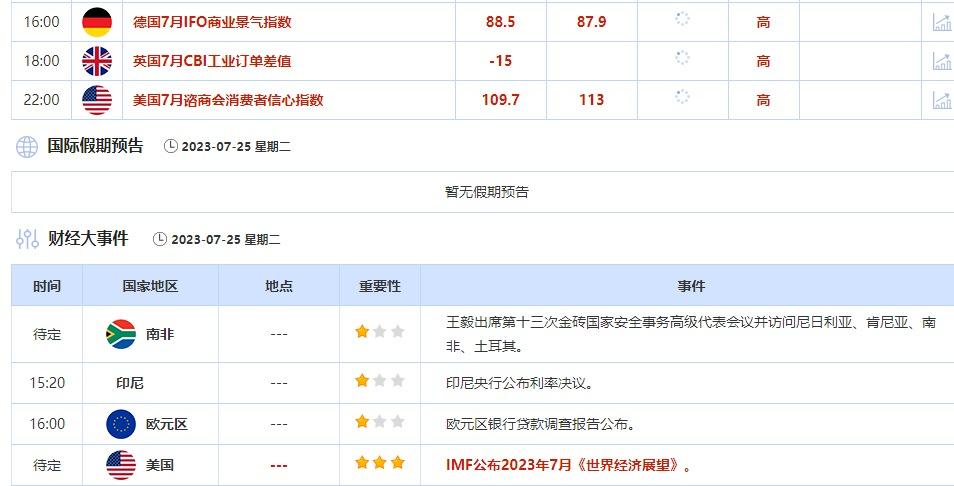Click 待定 time in South Africa row
This screenshot has height=486, width=954.
coord(47,335)
